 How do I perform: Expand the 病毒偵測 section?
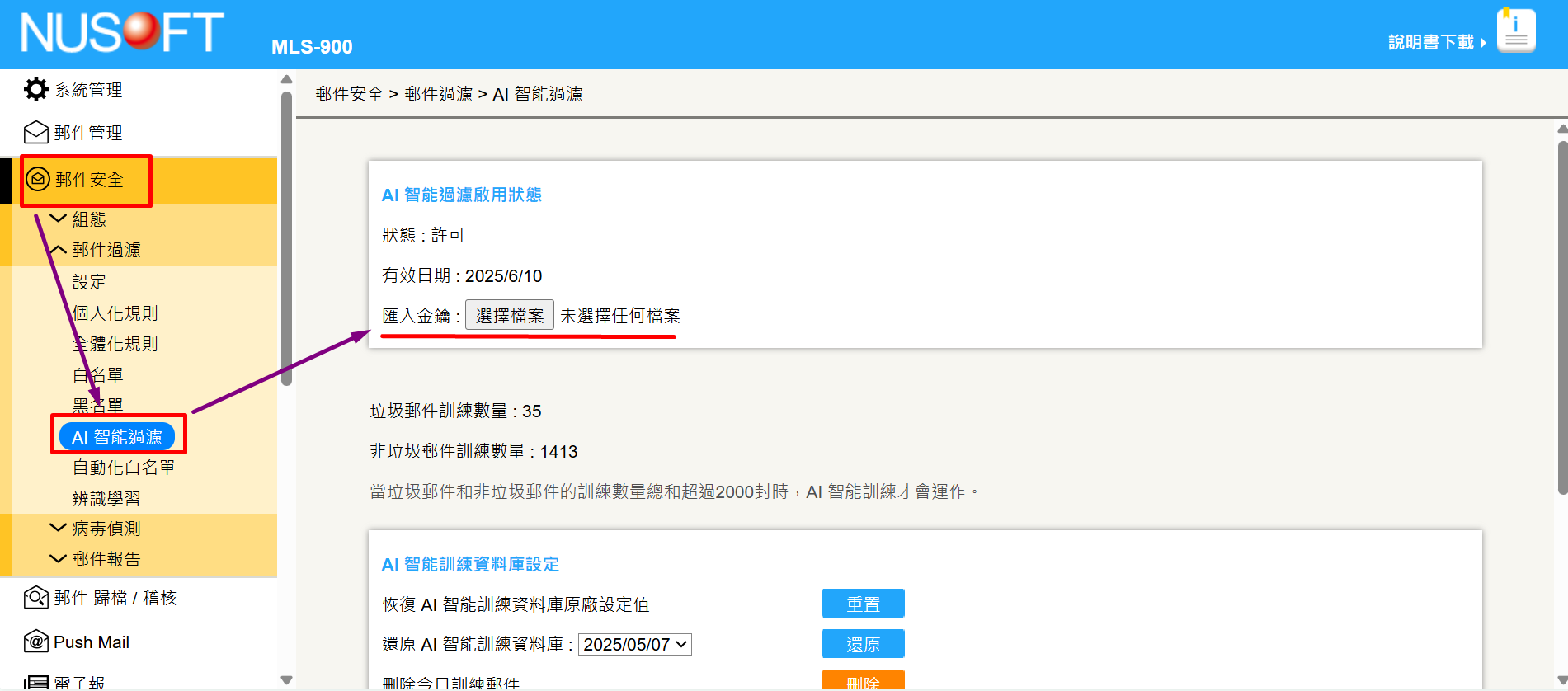tap(59, 528)
